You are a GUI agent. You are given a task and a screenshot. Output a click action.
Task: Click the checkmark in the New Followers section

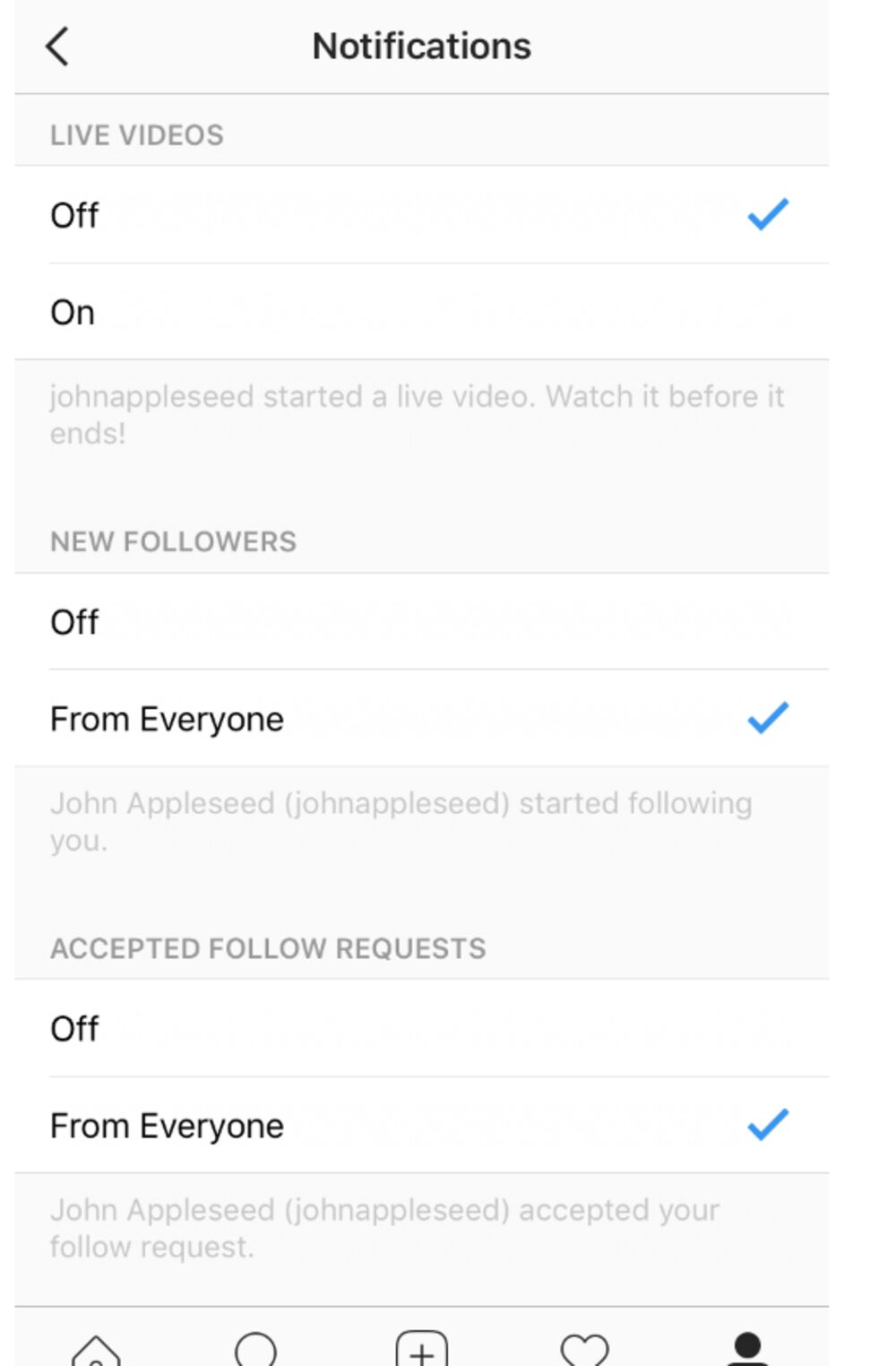pos(768,718)
